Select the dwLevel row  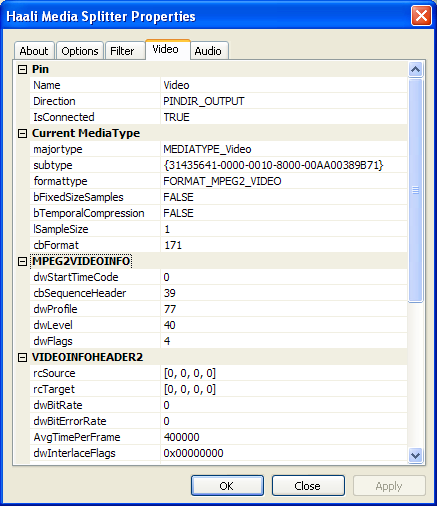[218, 325]
